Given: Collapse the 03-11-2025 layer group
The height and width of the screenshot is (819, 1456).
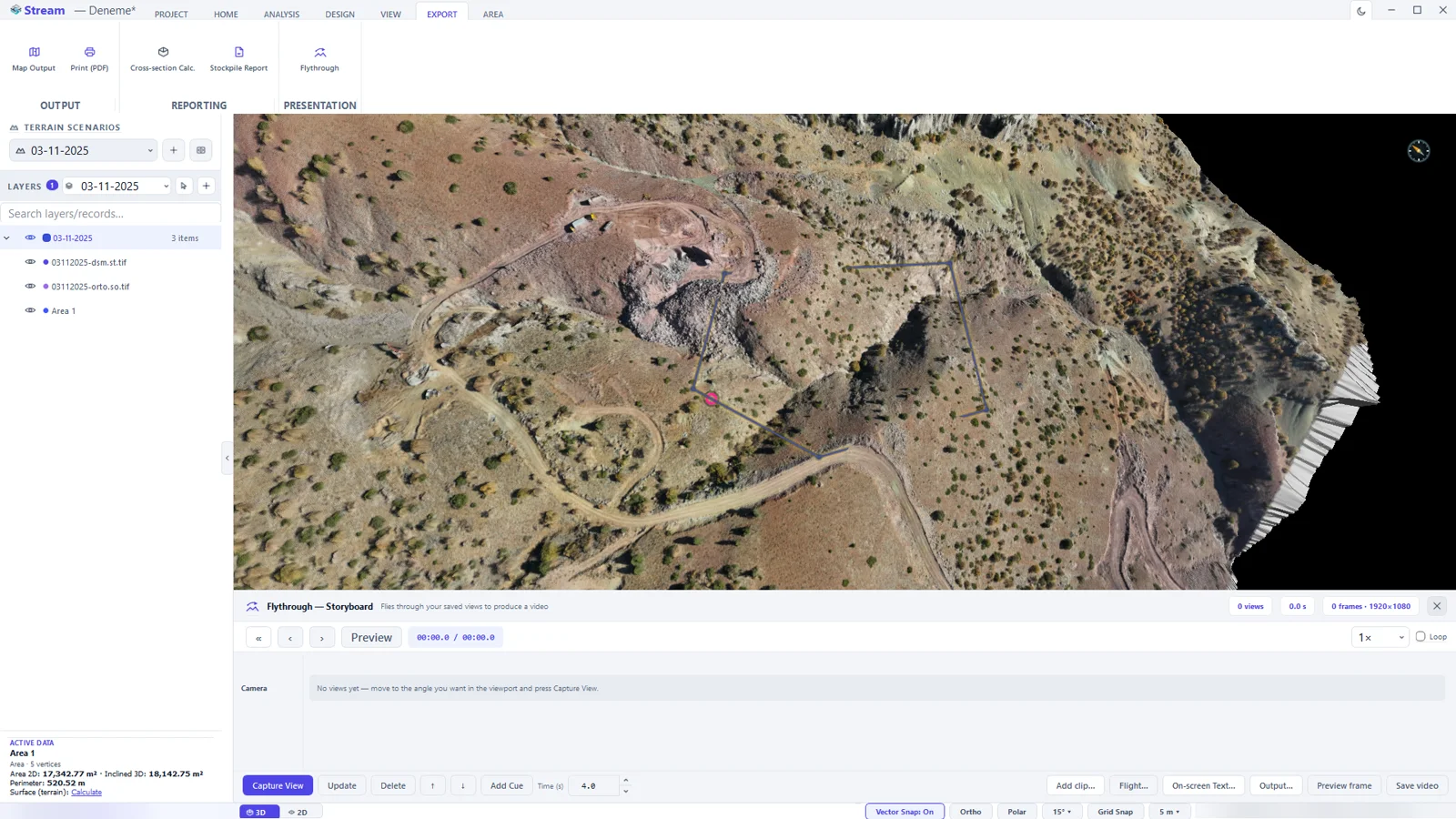Looking at the screenshot, I should (7, 238).
